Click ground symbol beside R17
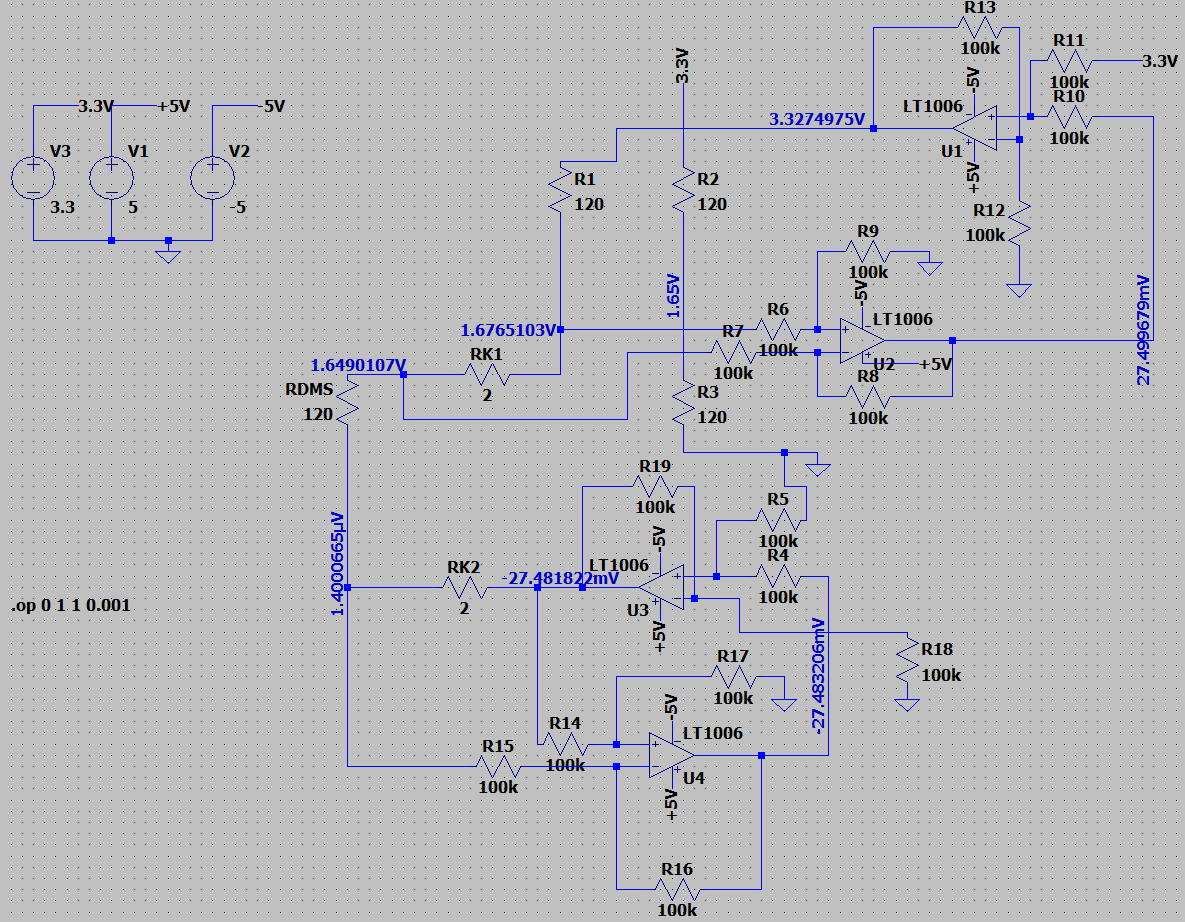Screen dimensions: 1185x922 pyautogui.click(x=784, y=703)
